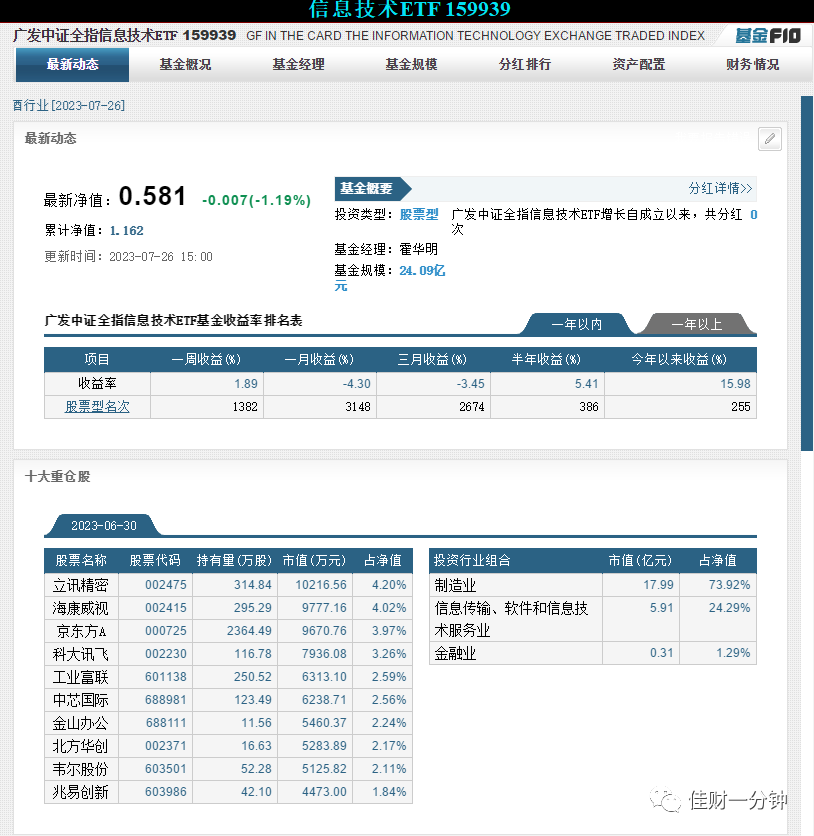Click market value 10216.56
Image resolution: width=814 pixels, height=836 pixels.
pos(321,585)
